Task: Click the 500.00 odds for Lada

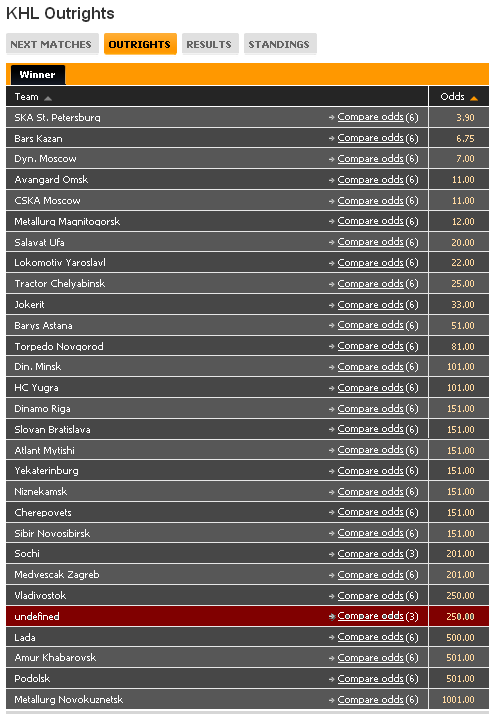Action: point(460,638)
